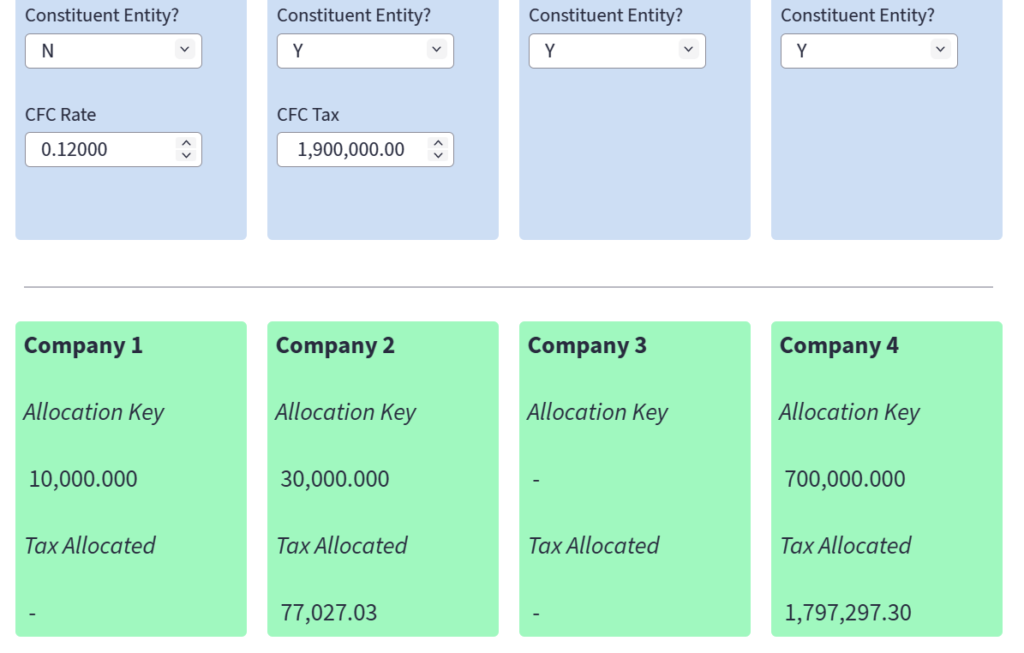This screenshot has width=1024, height=653.
Task: Decrease the CFC Tax amount
Action: pos(437,156)
